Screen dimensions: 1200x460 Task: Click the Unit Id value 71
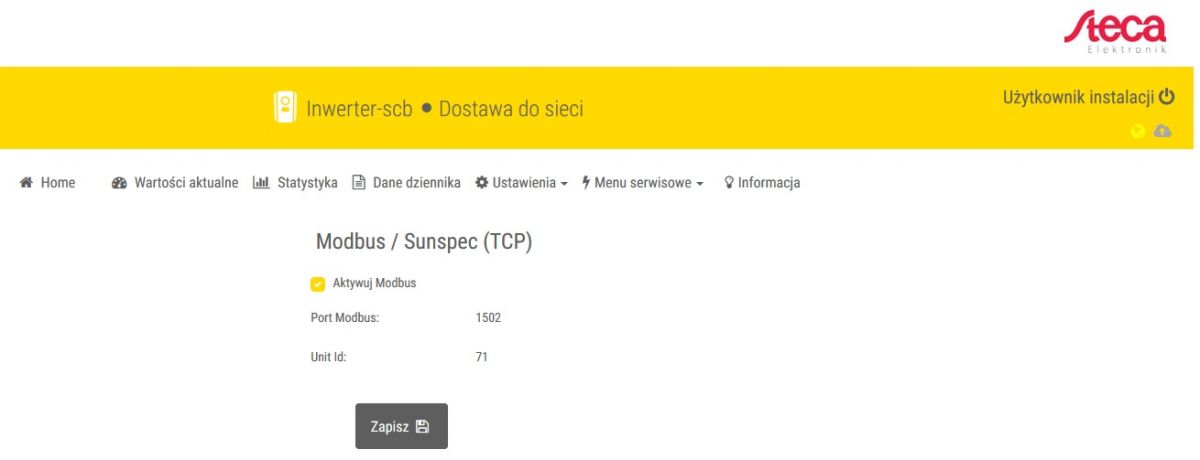(x=482, y=356)
